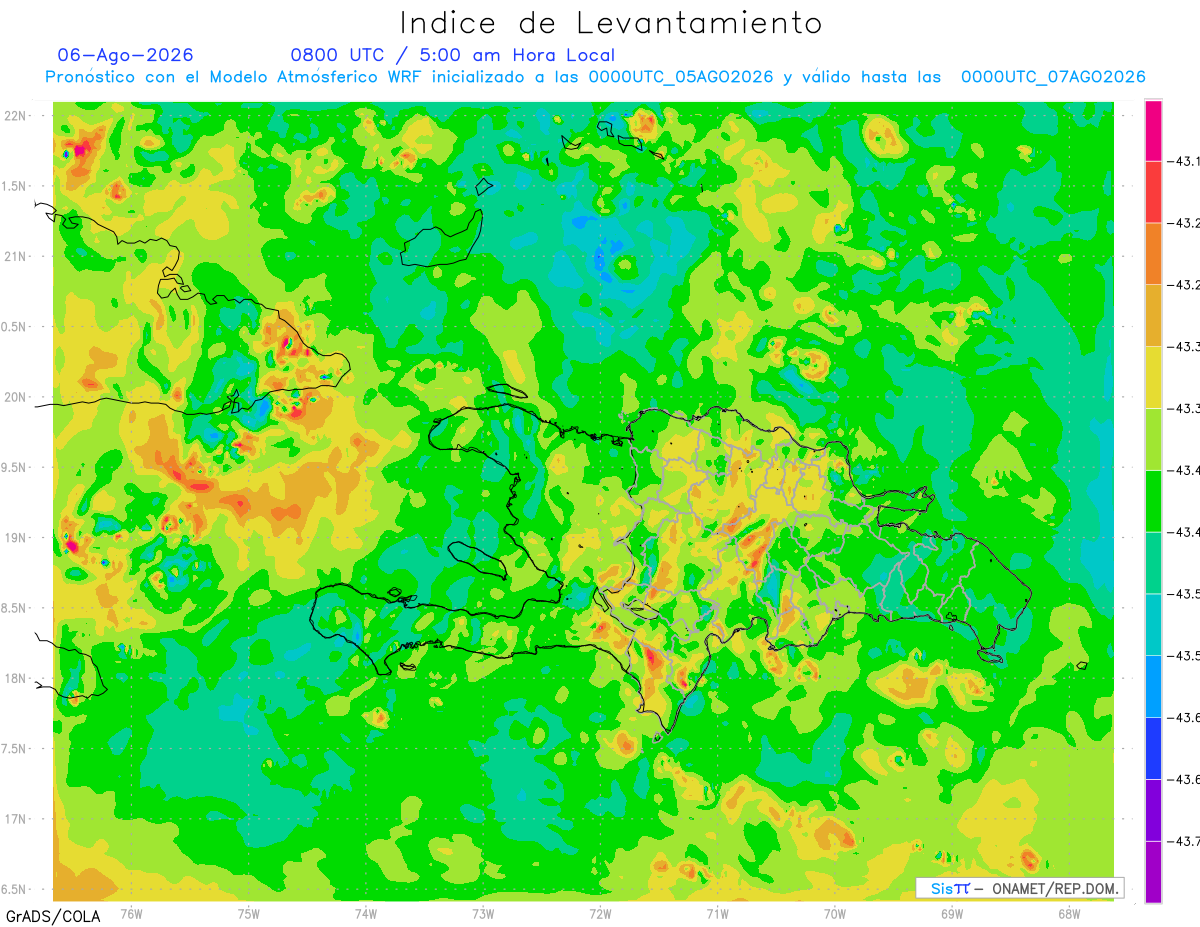Image resolution: width=1200 pixels, height=927 pixels.
Task: Click the bottom purple swatch of color scale
Action: 1153,872
